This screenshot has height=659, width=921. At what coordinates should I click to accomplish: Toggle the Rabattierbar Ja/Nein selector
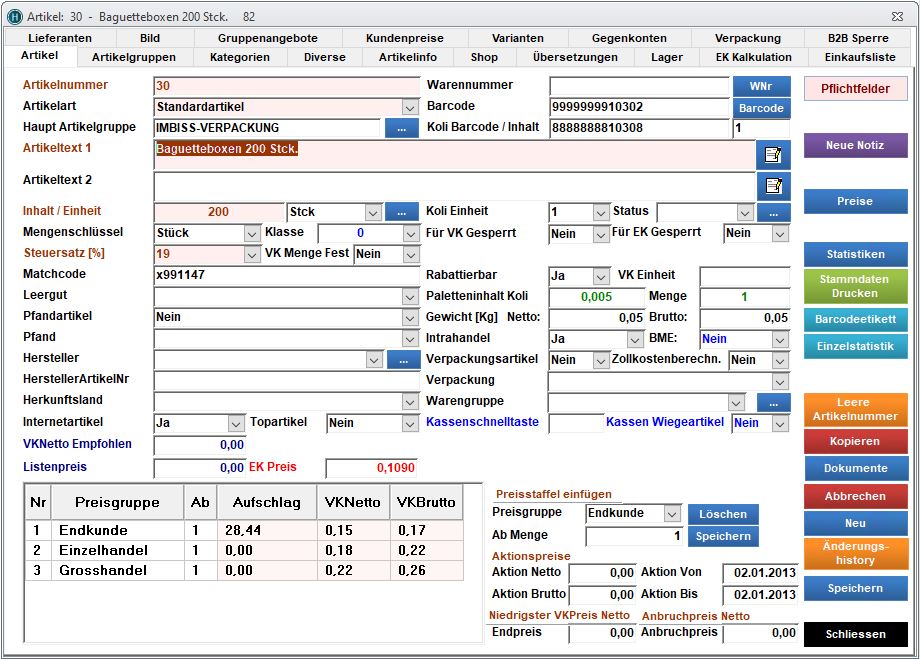click(x=601, y=275)
